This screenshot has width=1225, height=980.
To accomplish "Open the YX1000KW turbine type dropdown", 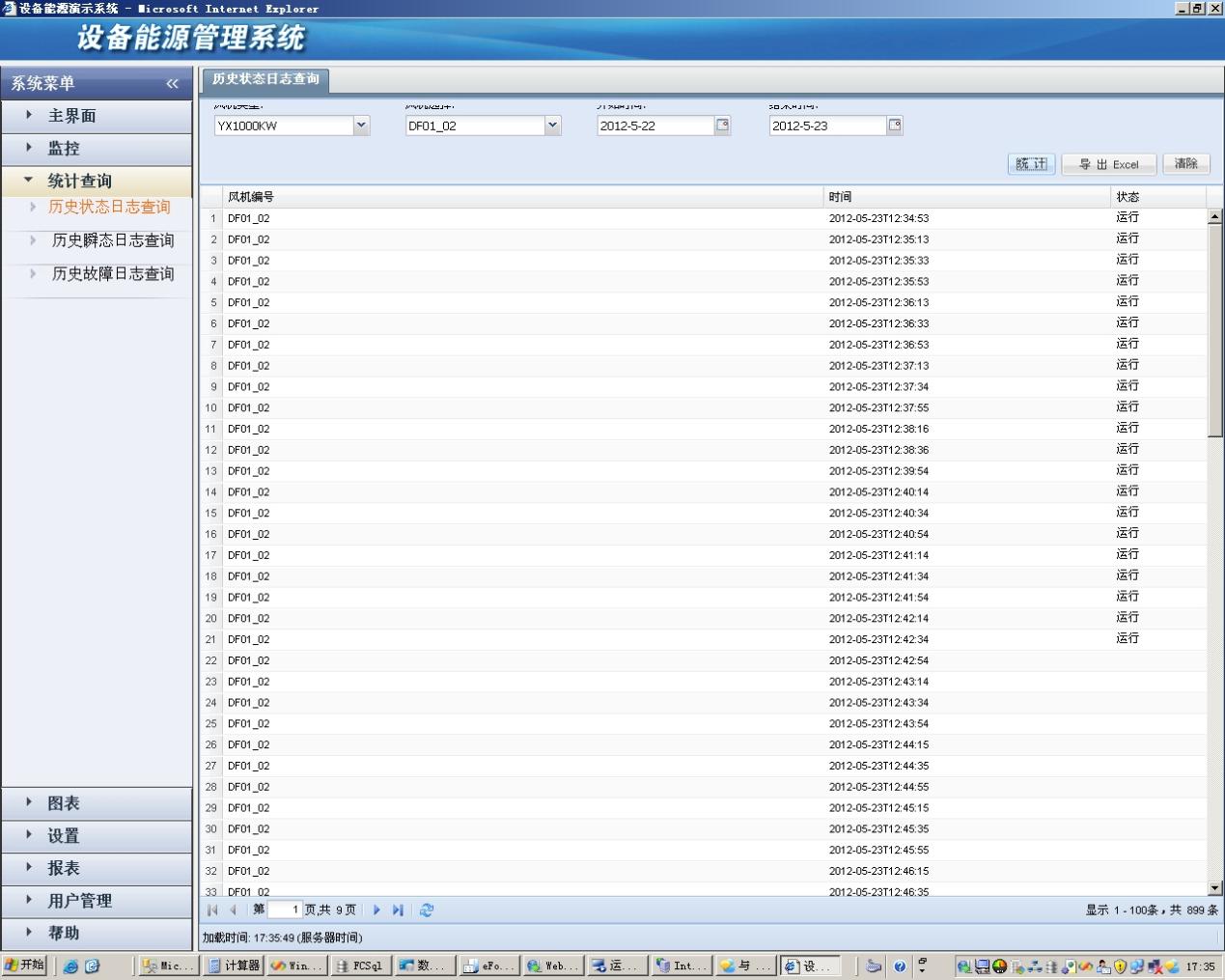I will coord(361,126).
